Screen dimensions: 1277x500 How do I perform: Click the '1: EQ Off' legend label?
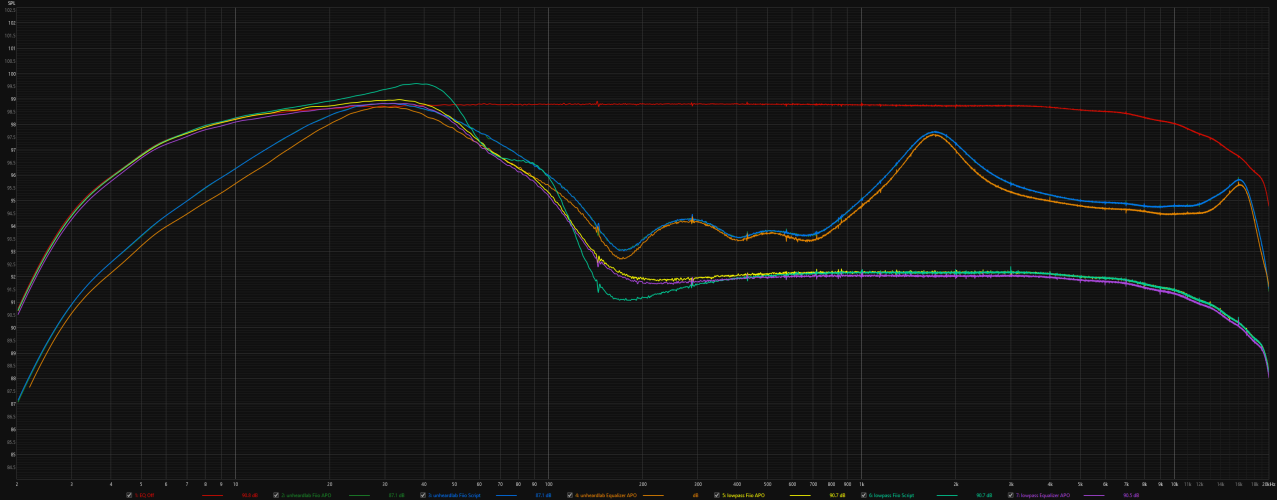144,495
